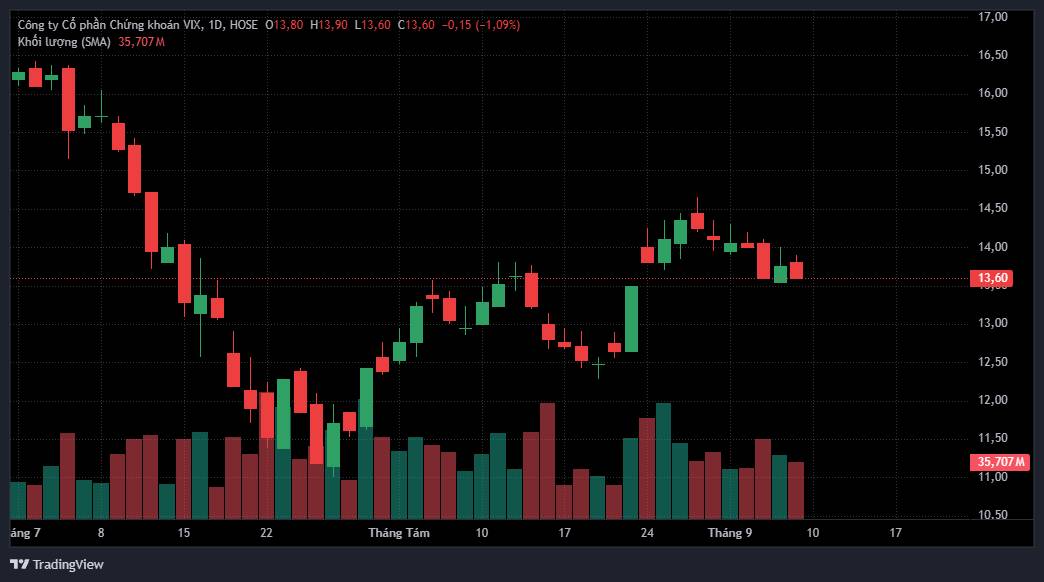Click the 14,50 price axis label
The height and width of the screenshot is (582, 1044).
[993, 208]
